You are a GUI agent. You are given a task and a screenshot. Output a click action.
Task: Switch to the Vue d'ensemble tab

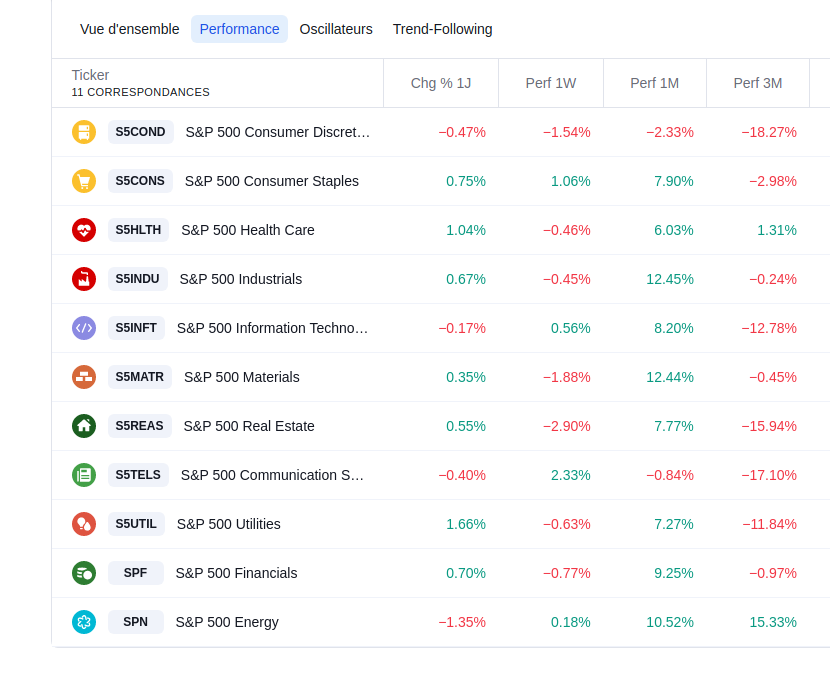[x=130, y=29]
